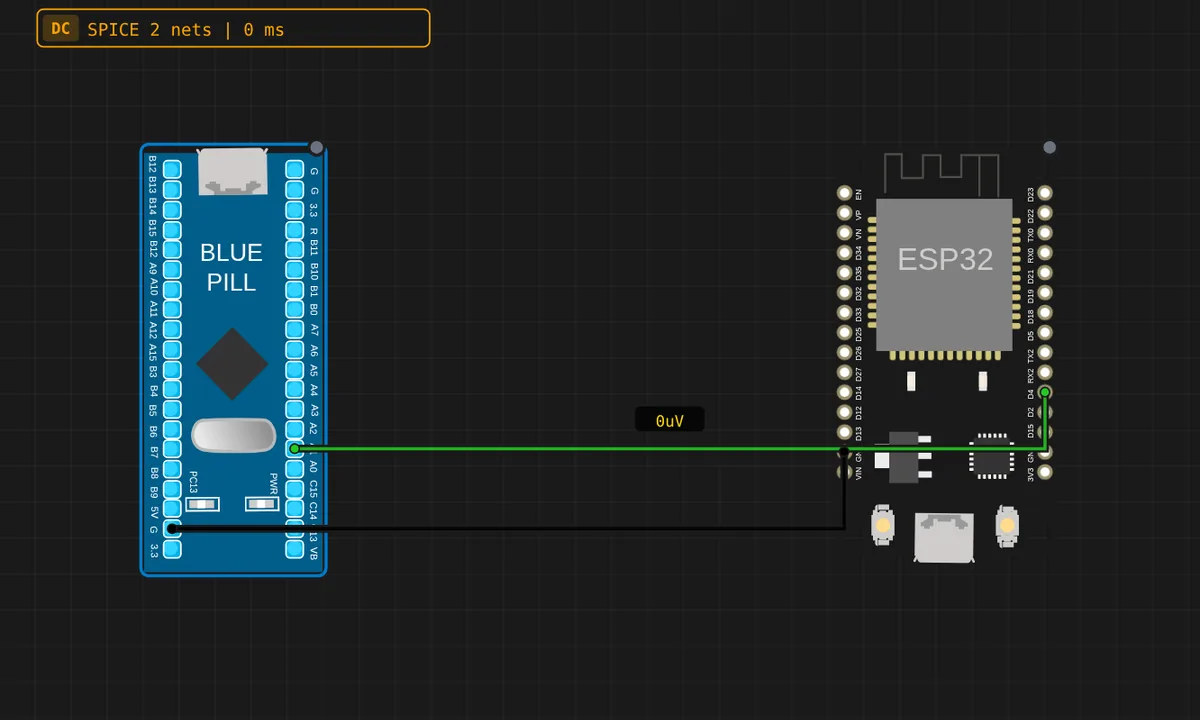Click the ESP32 TX2 pin
This screenshot has height=720, width=1200.
click(x=1045, y=352)
